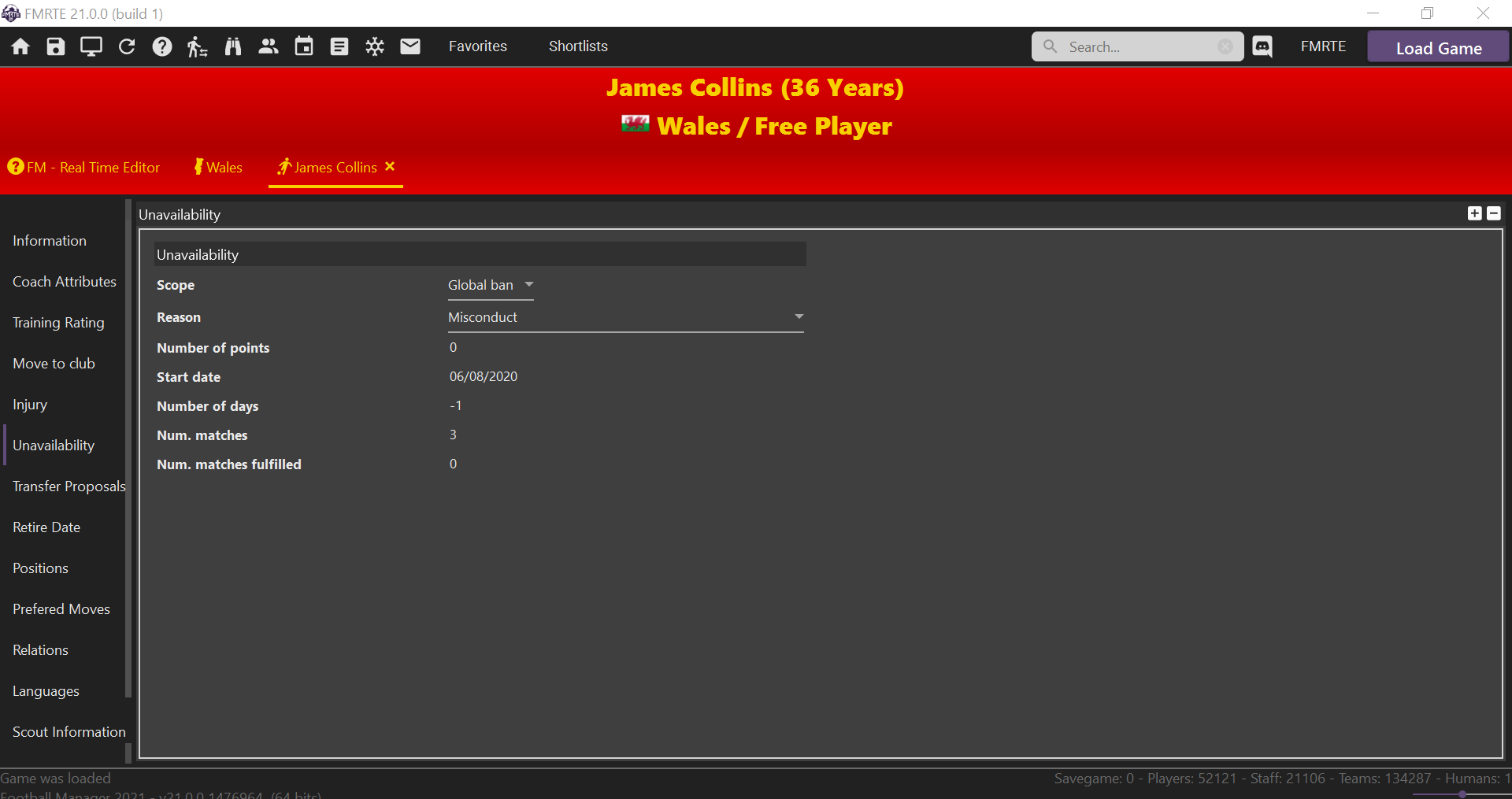Screen dimensions: 1512x799
Task: Open the Favorites menu
Action: pos(478,46)
